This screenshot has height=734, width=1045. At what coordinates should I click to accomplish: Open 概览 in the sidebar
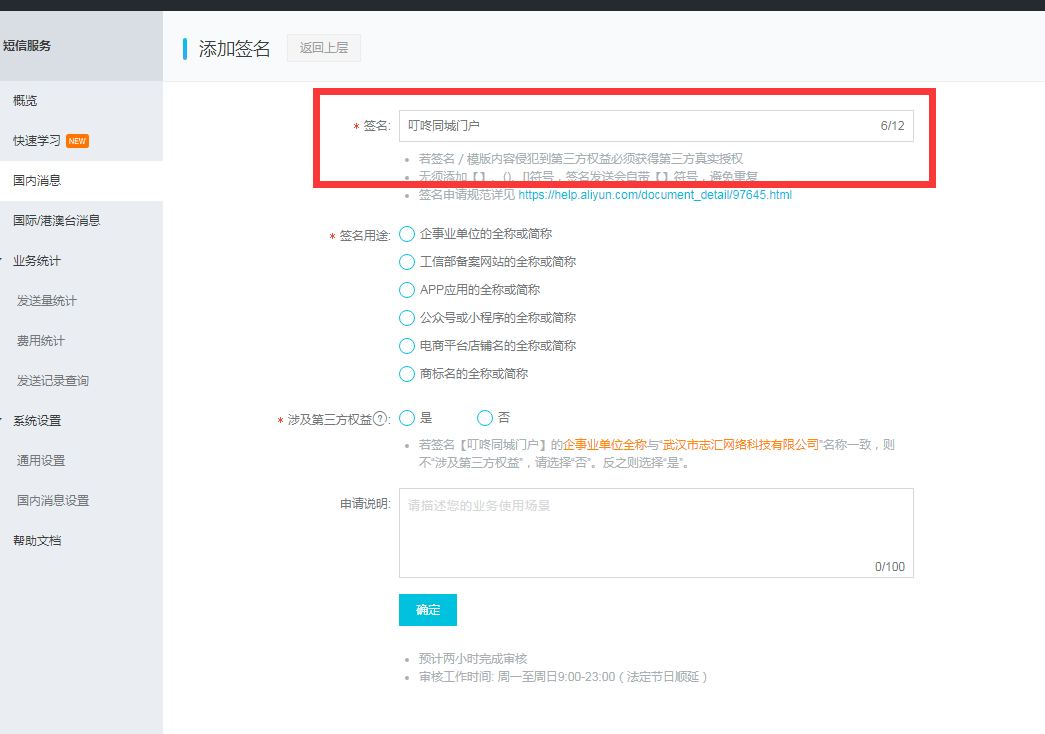click(25, 101)
